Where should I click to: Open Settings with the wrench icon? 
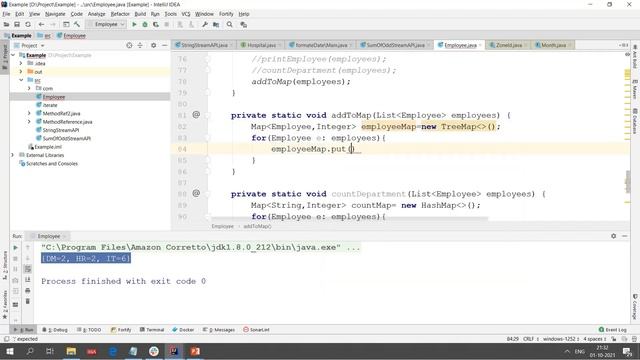pos(205,24)
